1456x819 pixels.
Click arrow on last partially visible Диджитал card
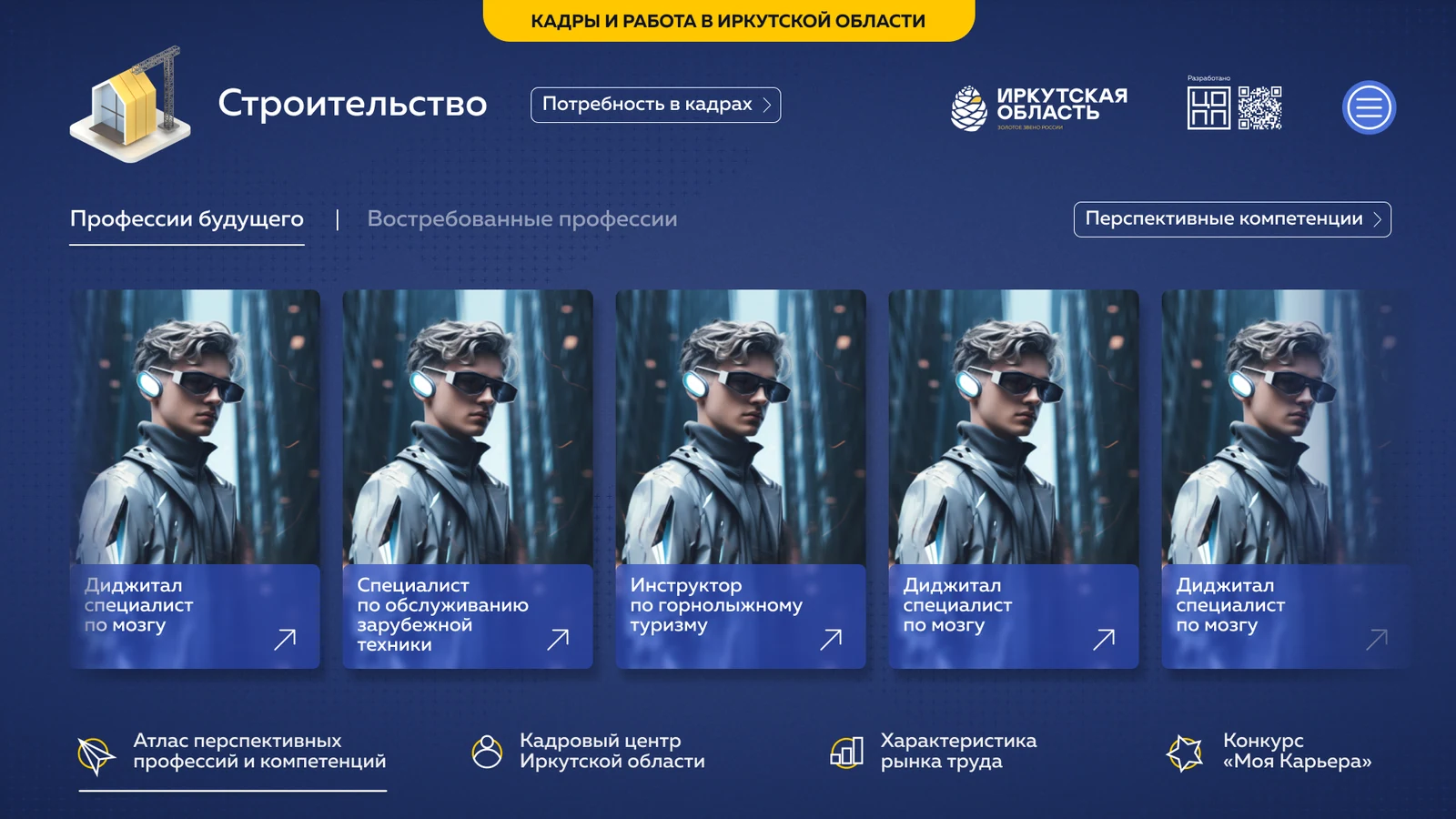point(1377,639)
